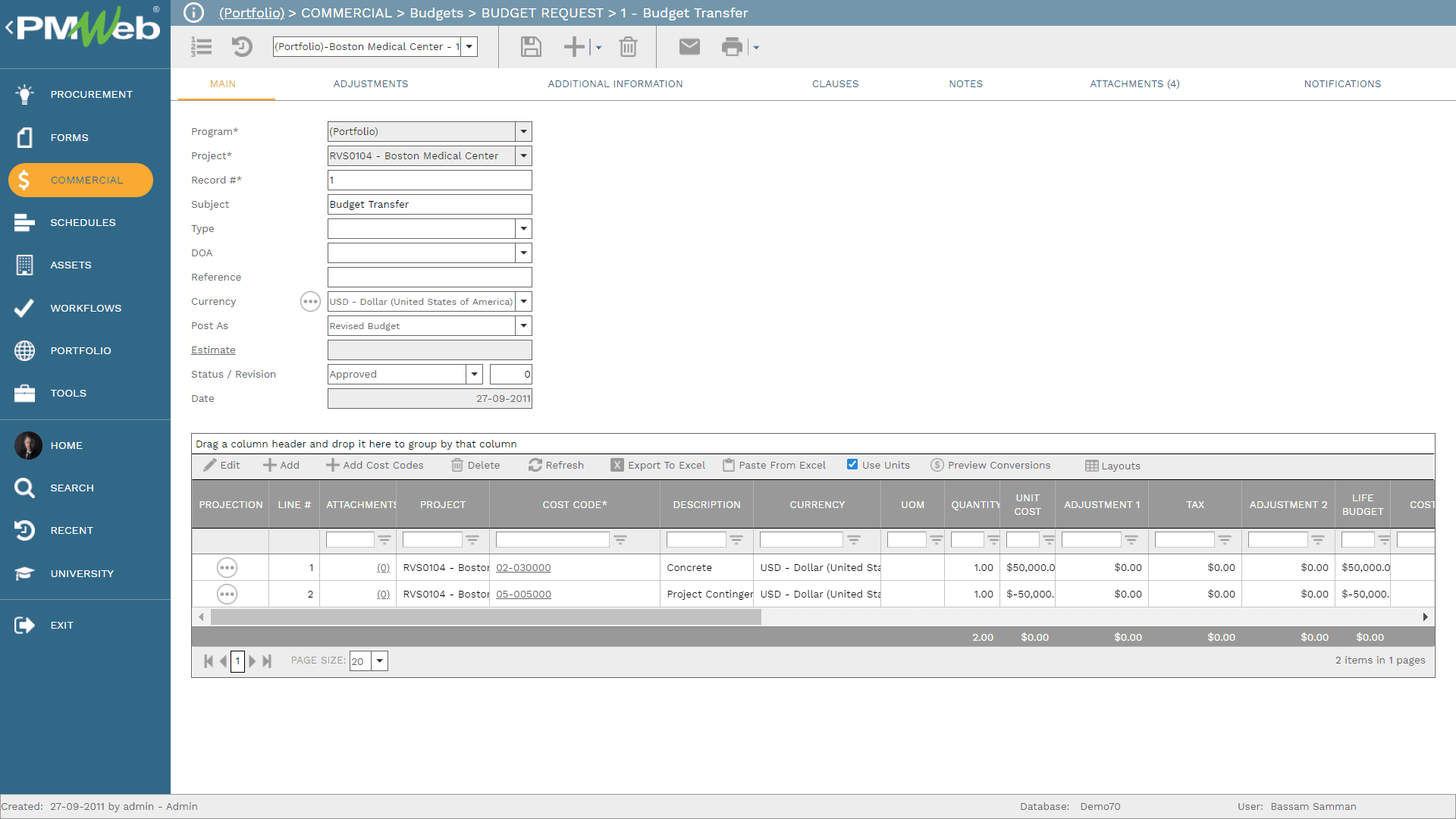This screenshot has width=1456, height=819.
Task: Switch to the Notifications tab
Action: point(1343,84)
